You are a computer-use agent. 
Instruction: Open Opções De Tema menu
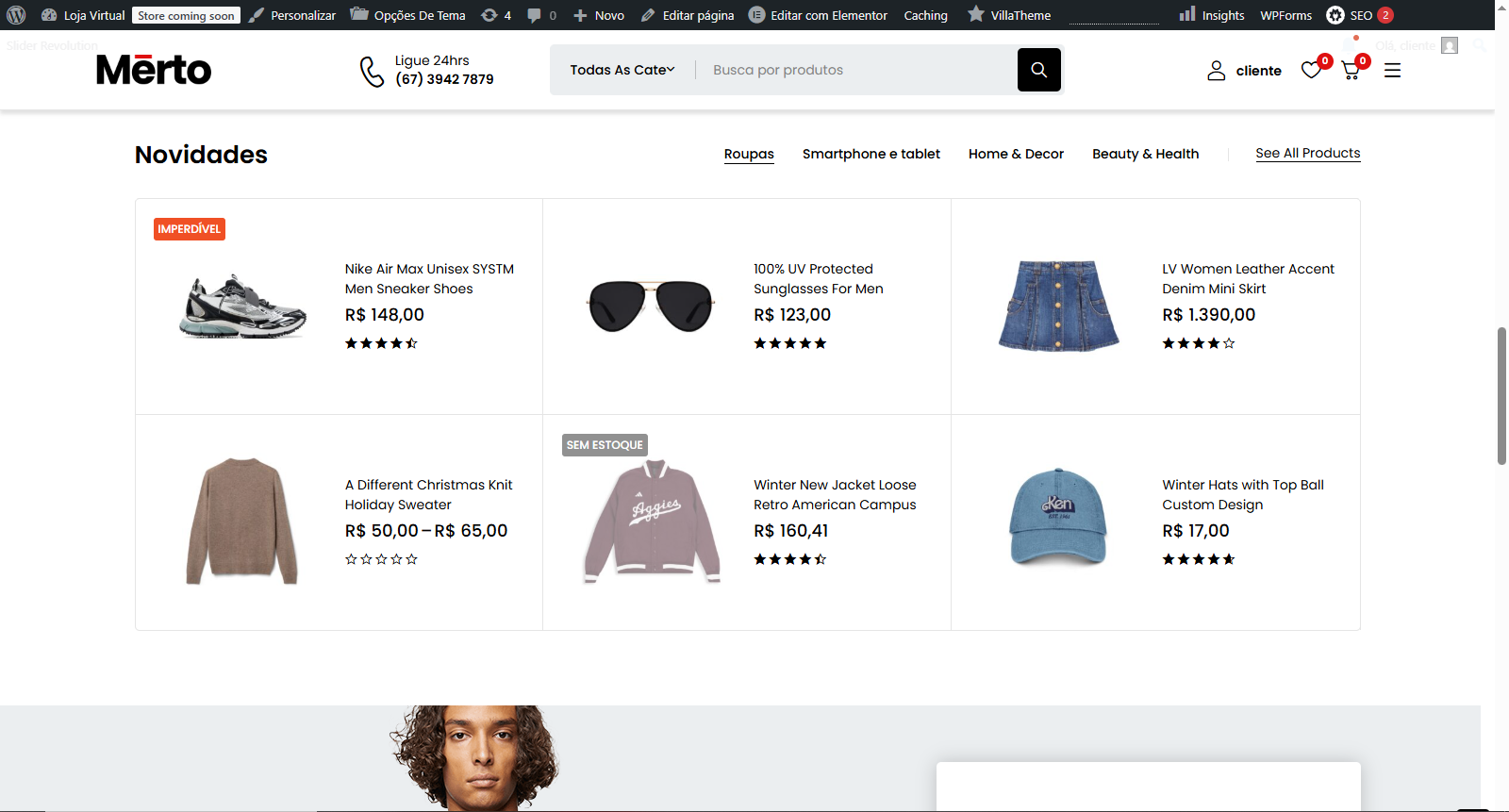(x=407, y=15)
